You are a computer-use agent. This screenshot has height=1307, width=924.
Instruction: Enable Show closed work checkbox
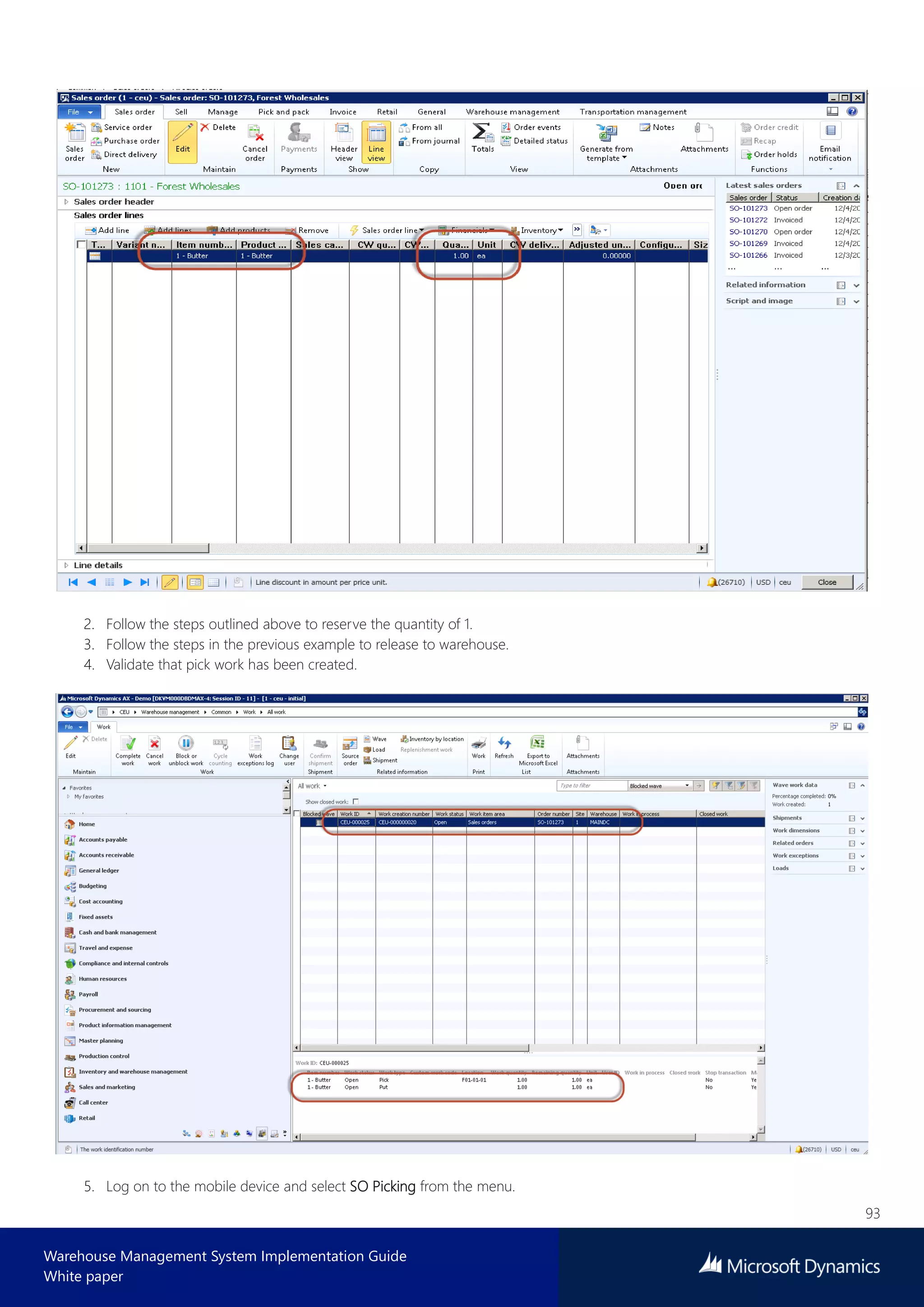(x=356, y=802)
